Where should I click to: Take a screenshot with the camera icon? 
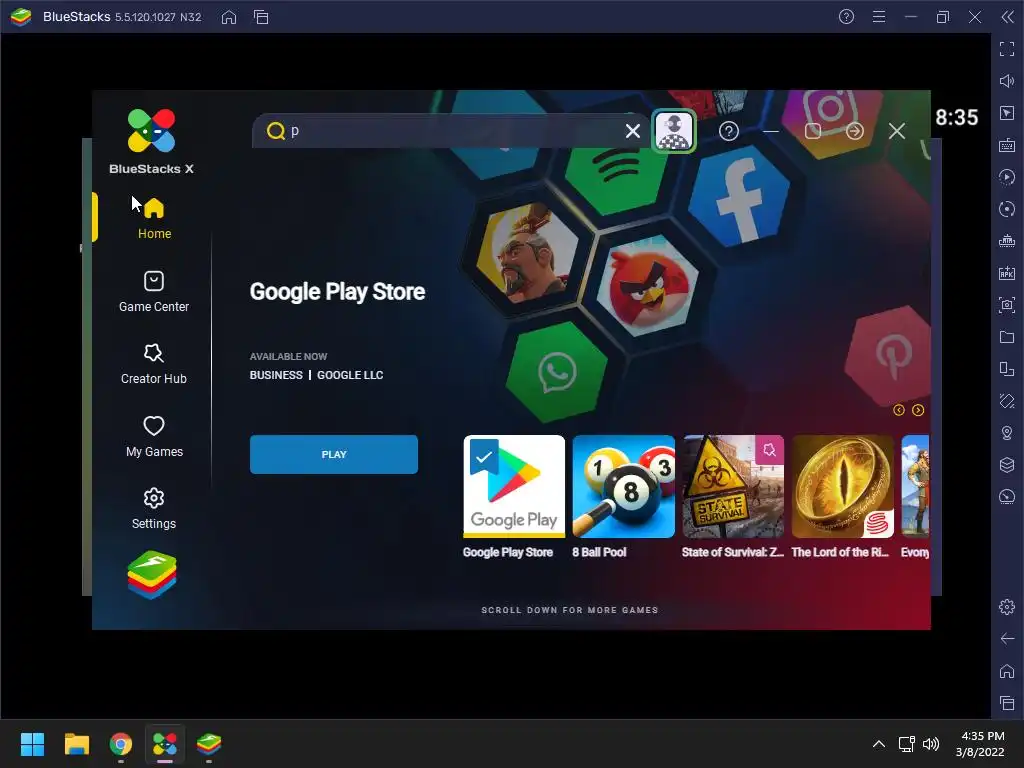tap(1007, 305)
